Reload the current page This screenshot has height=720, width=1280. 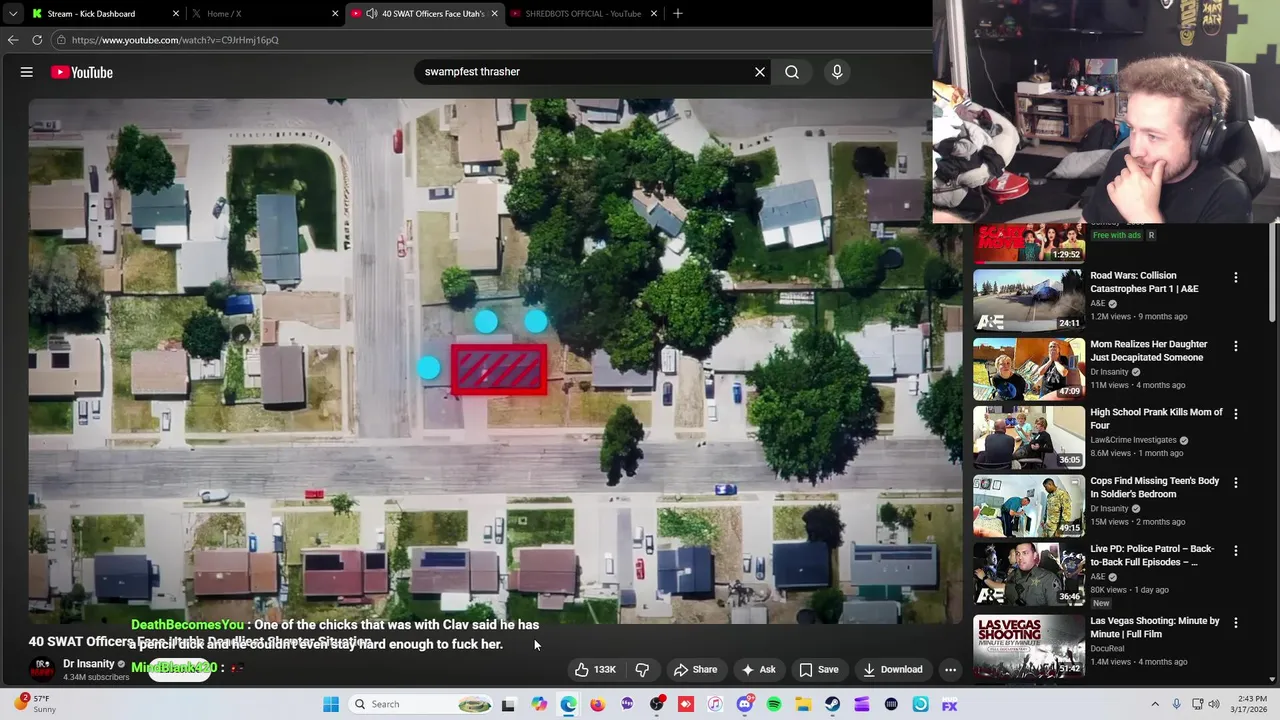tap(37, 40)
